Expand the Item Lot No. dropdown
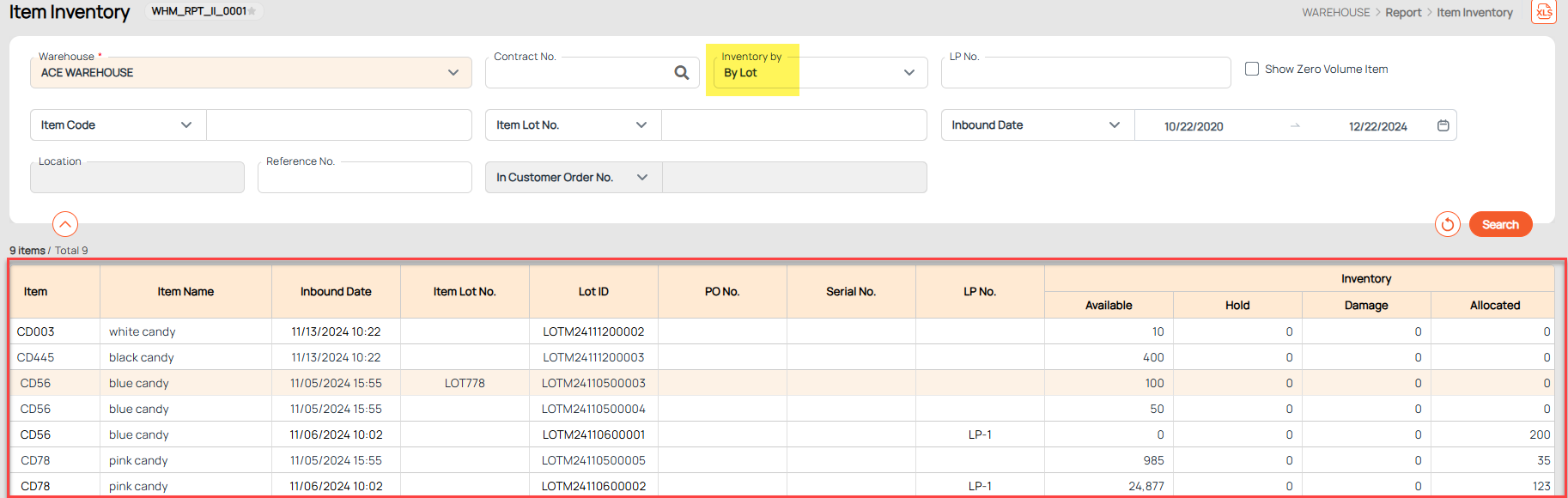 tap(641, 125)
